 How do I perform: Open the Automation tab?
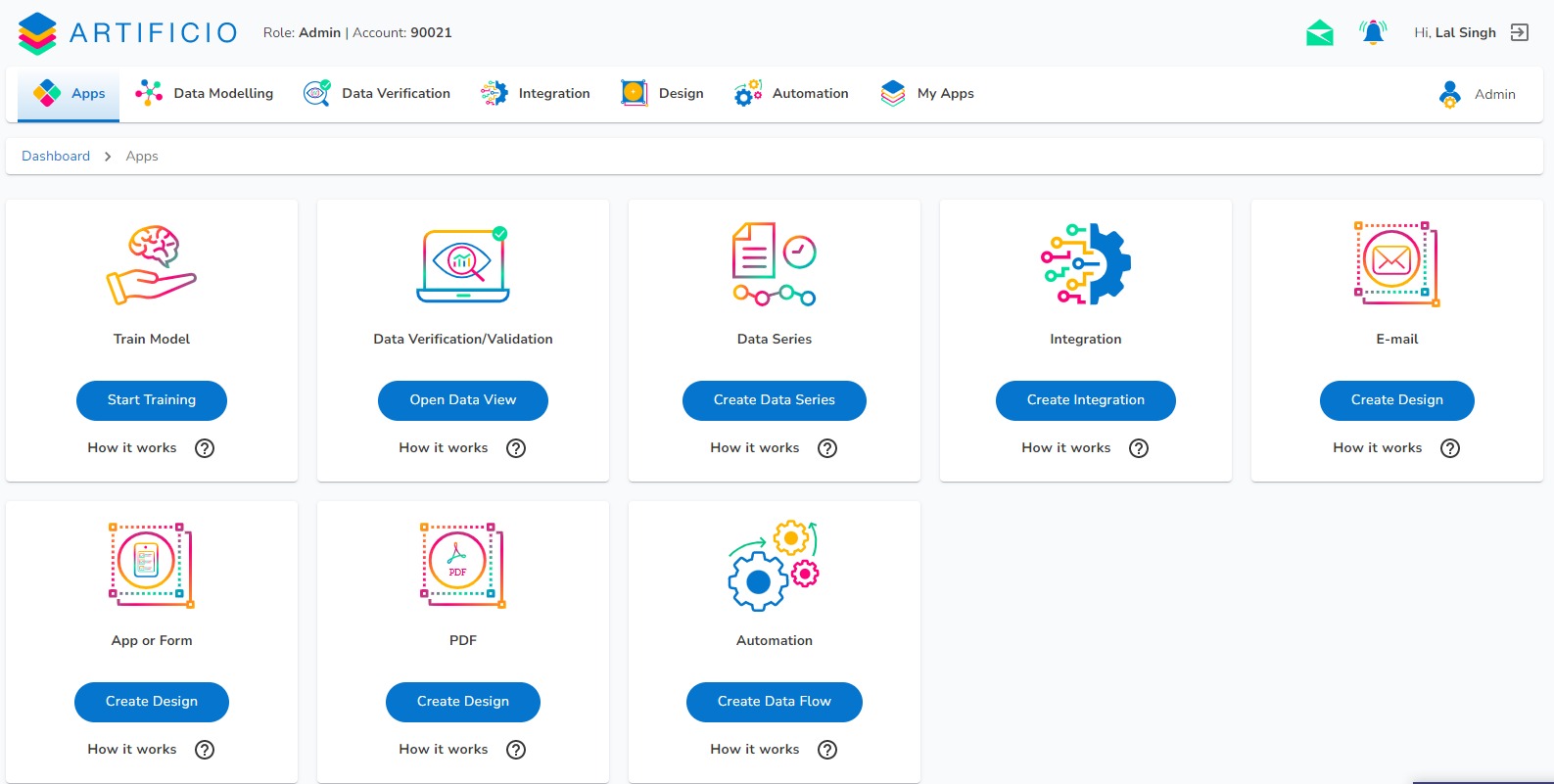point(792,94)
